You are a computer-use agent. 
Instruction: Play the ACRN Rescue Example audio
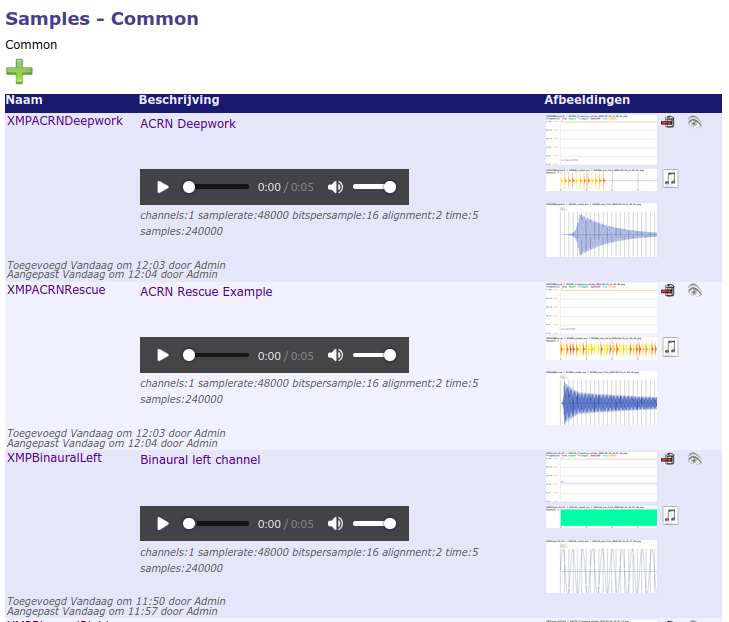(163, 355)
